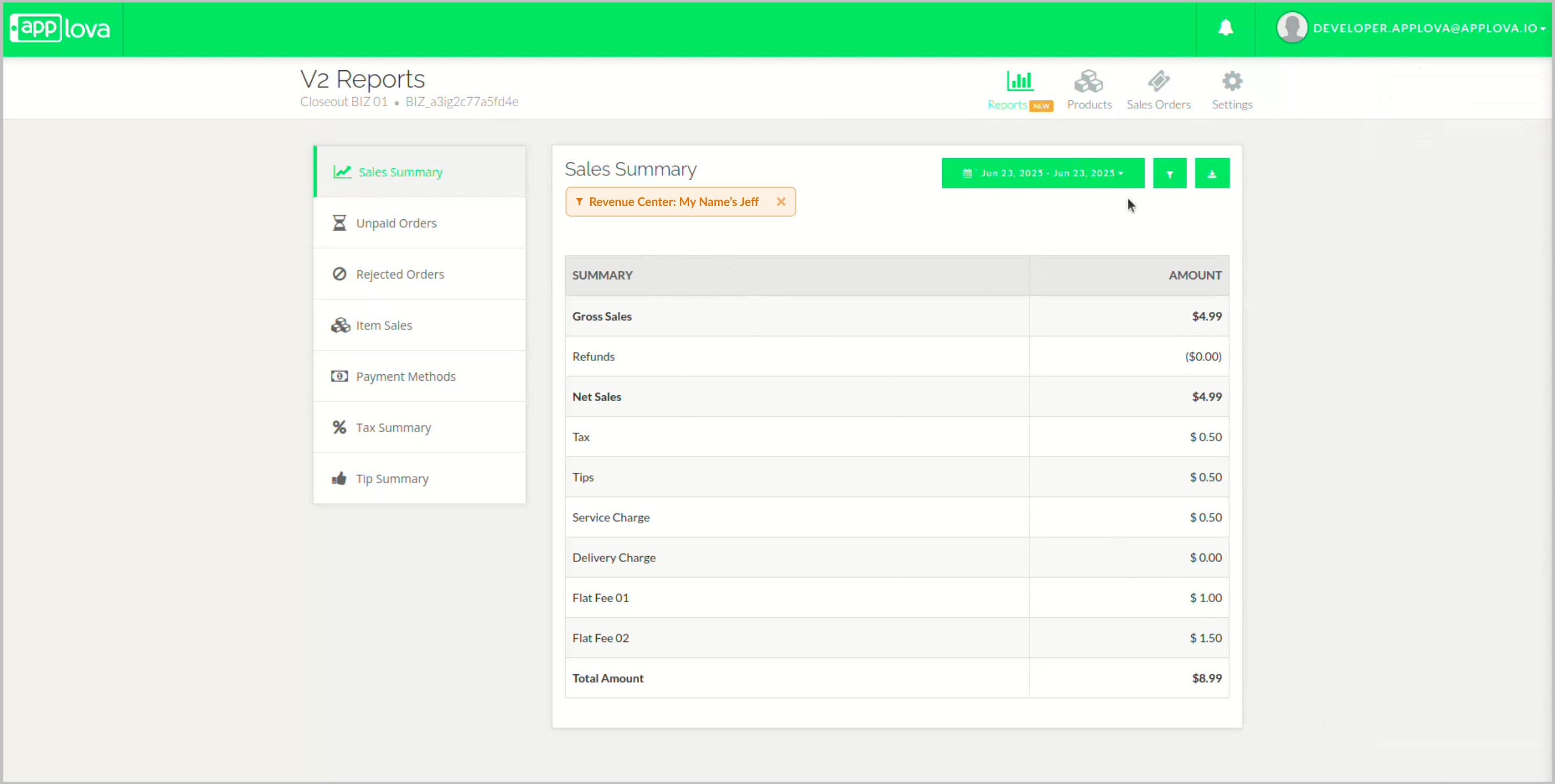Click the Closeout BIZ 01 business name
The height and width of the screenshot is (784, 1555).
pyautogui.click(x=344, y=102)
